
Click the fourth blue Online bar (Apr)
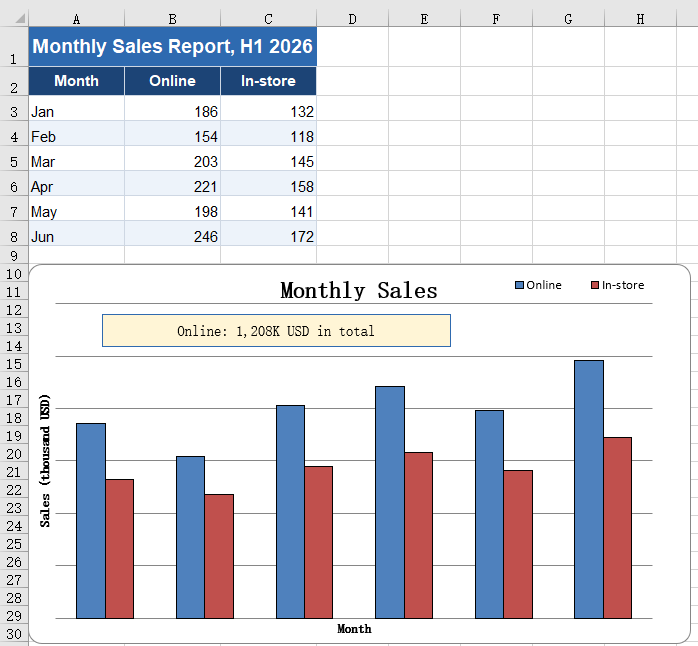tap(390, 502)
